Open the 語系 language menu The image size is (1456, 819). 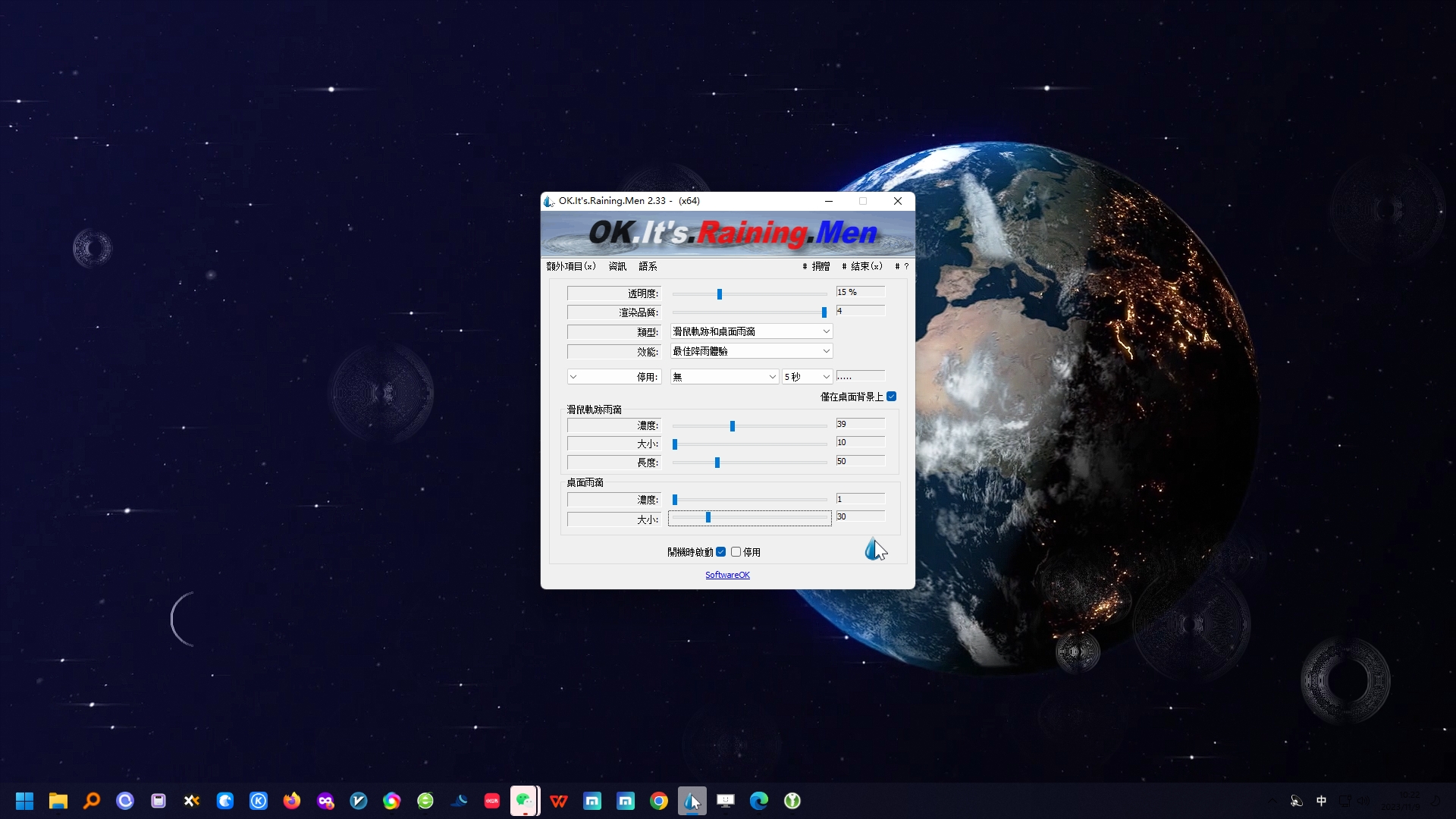648,266
